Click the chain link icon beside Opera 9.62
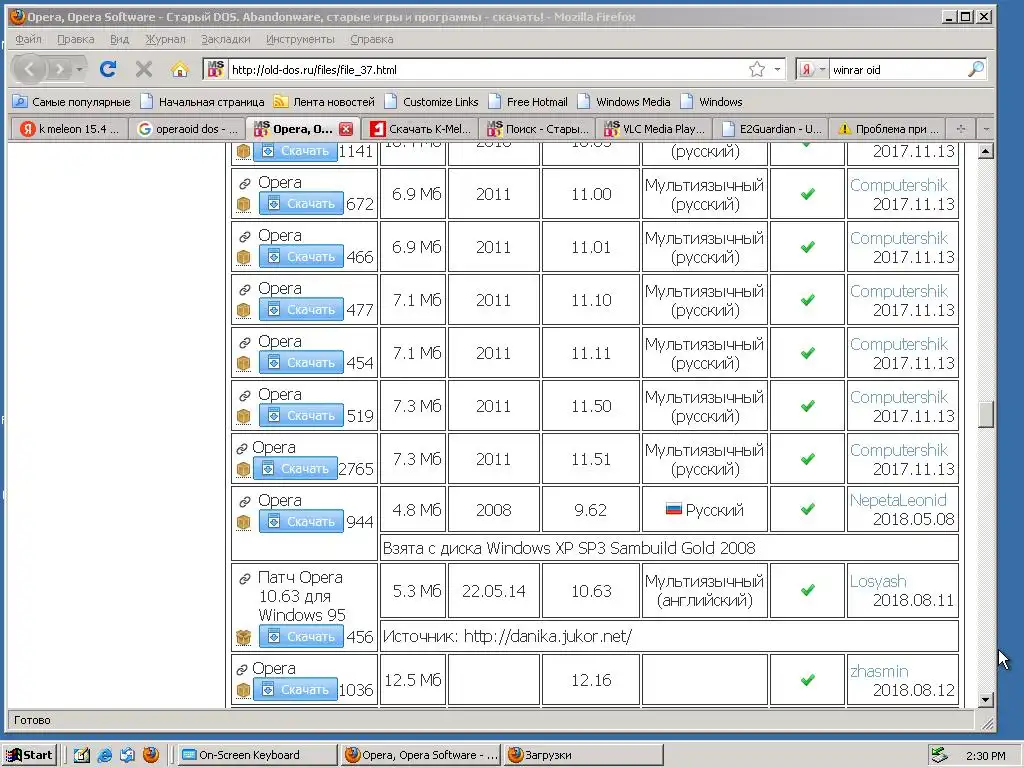 tap(244, 502)
